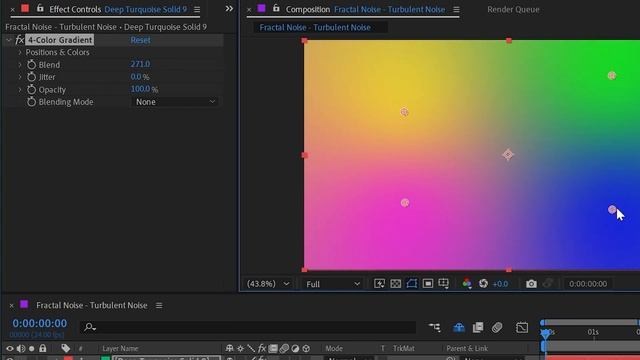Select the blue gradient point control

[612, 210]
